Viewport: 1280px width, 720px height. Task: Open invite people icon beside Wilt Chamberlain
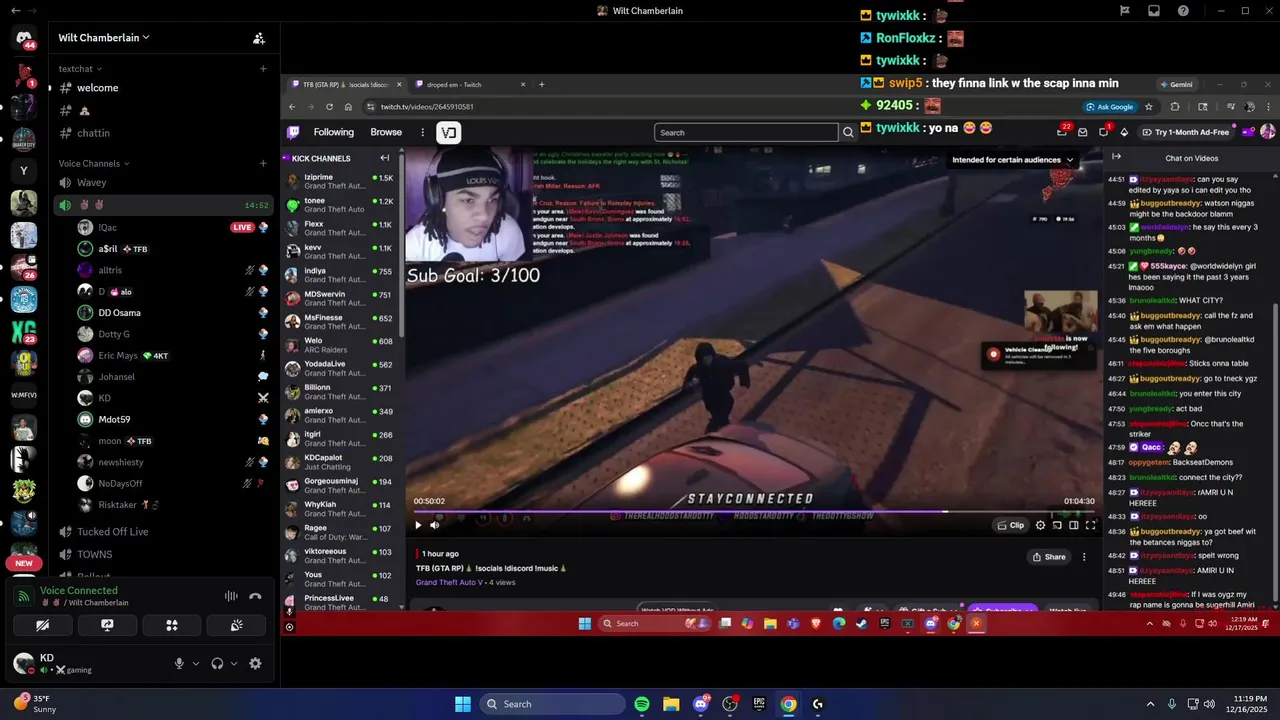(259, 38)
